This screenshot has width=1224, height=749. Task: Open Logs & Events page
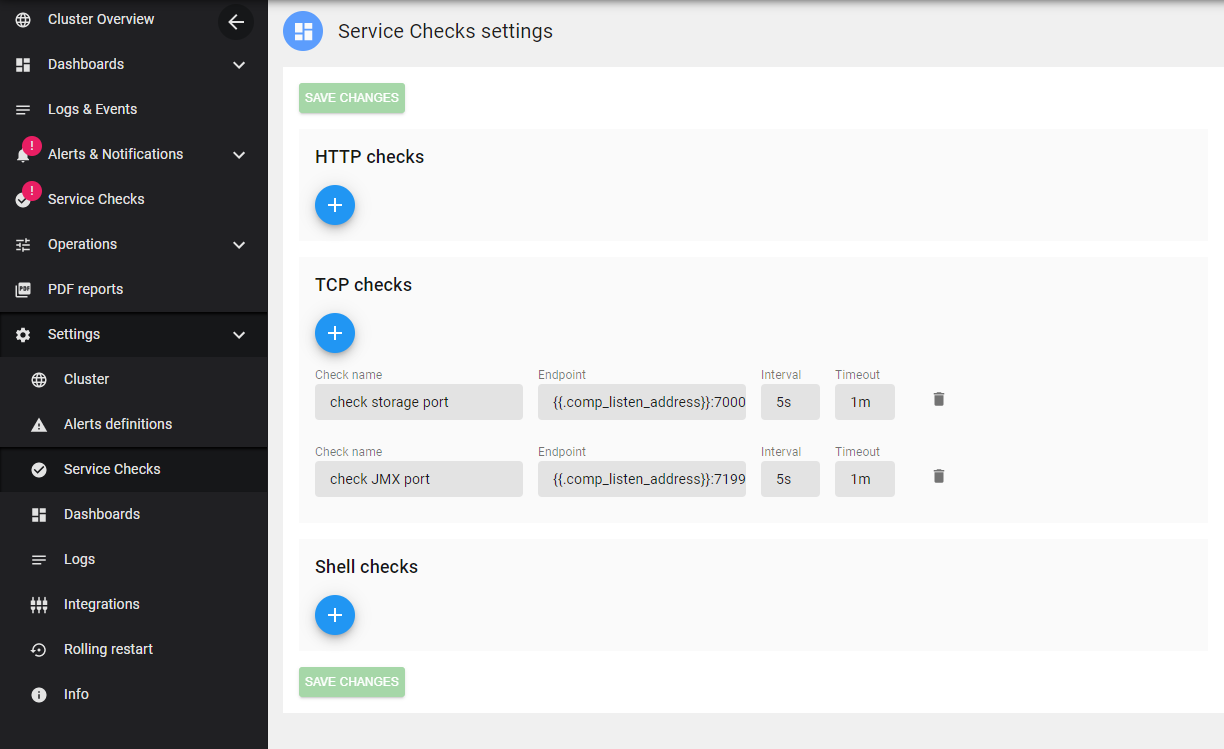(92, 109)
